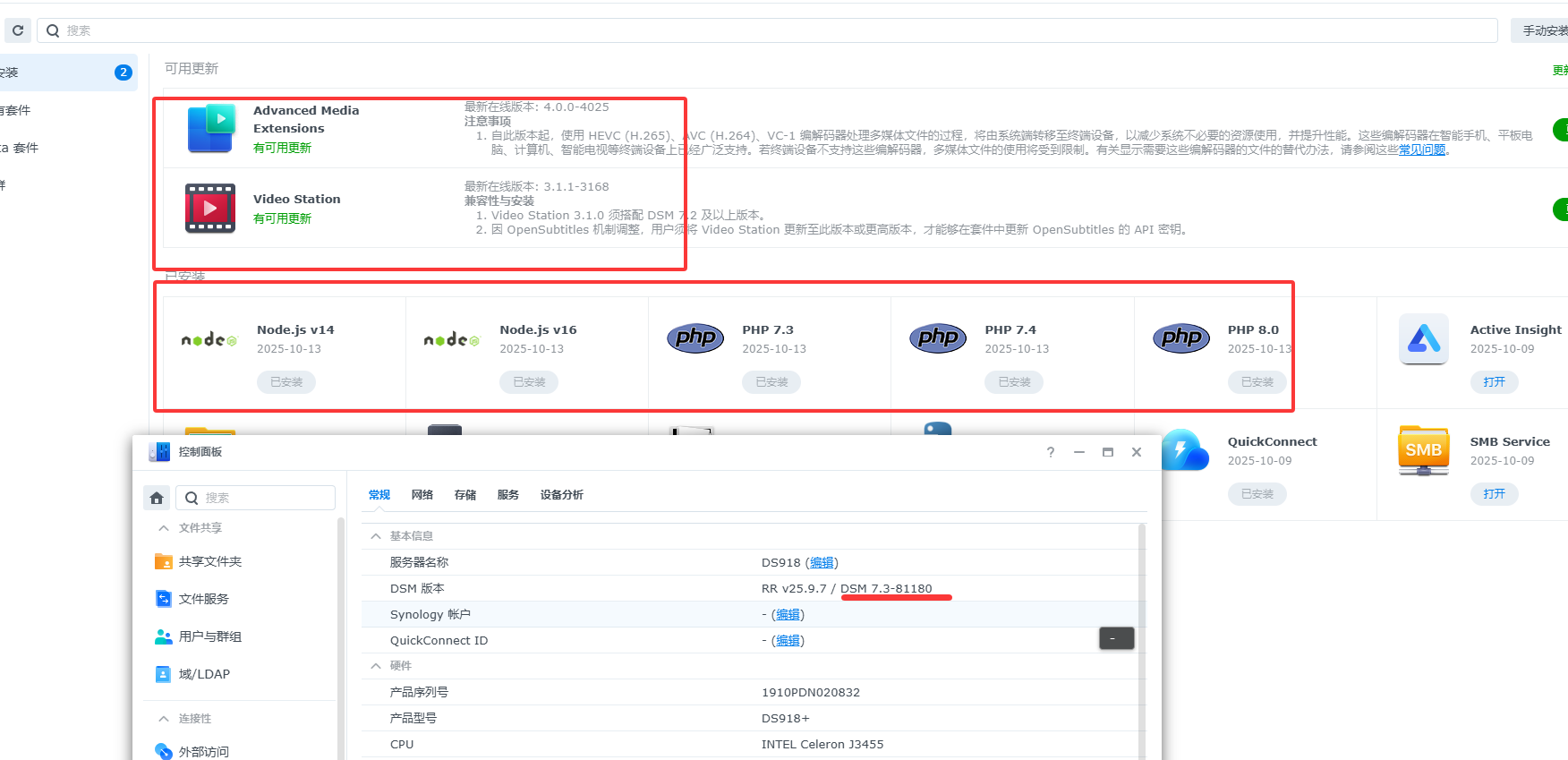Click the PHP 7.3 package icon
Screen dimensions: 1568x760
click(695, 338)
